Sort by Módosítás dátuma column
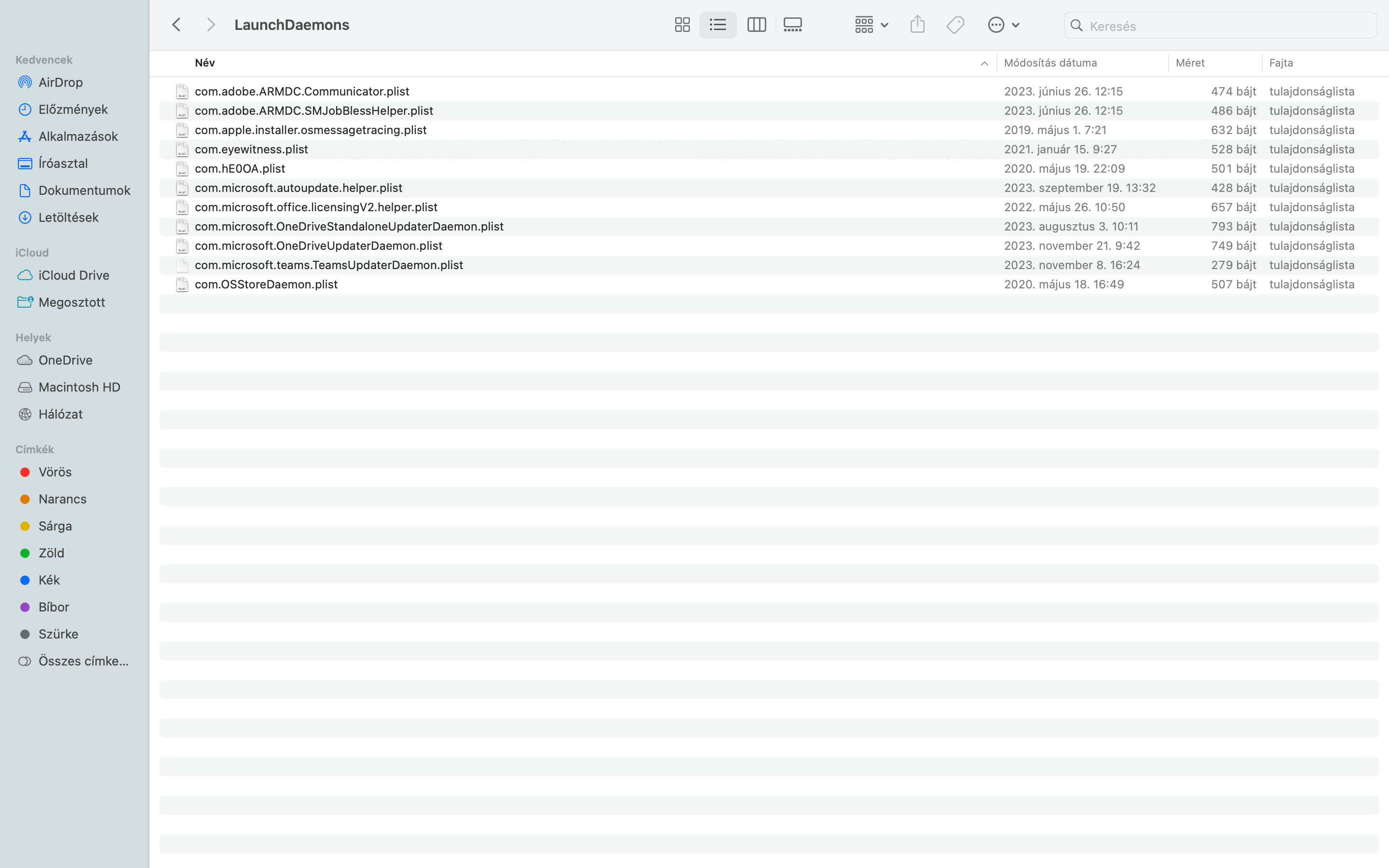 tap(1050, 63)
